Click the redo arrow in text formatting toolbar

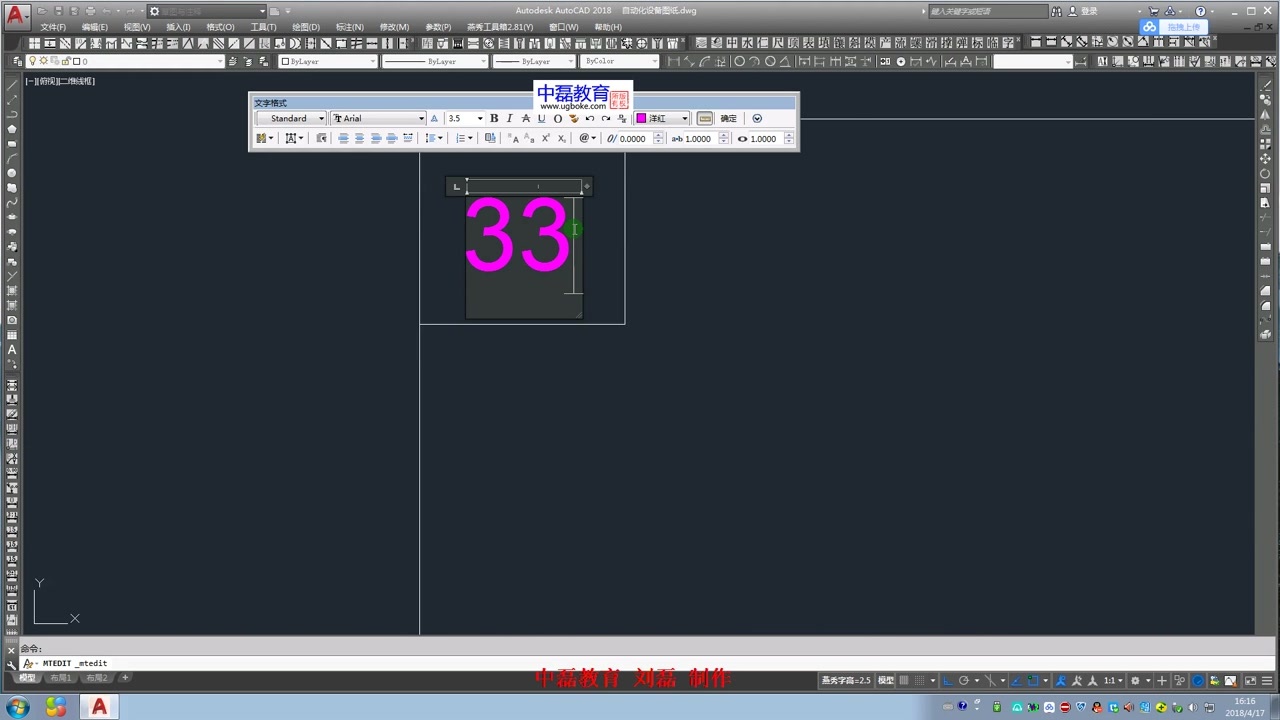[x=606, y=118]
